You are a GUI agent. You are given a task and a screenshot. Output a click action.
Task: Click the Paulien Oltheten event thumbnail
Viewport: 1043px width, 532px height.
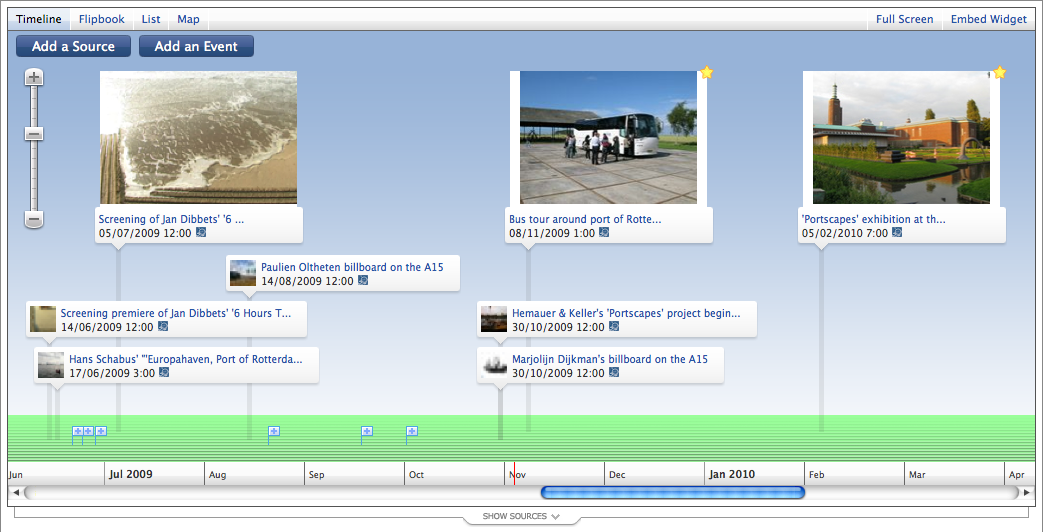coord(243,273)
